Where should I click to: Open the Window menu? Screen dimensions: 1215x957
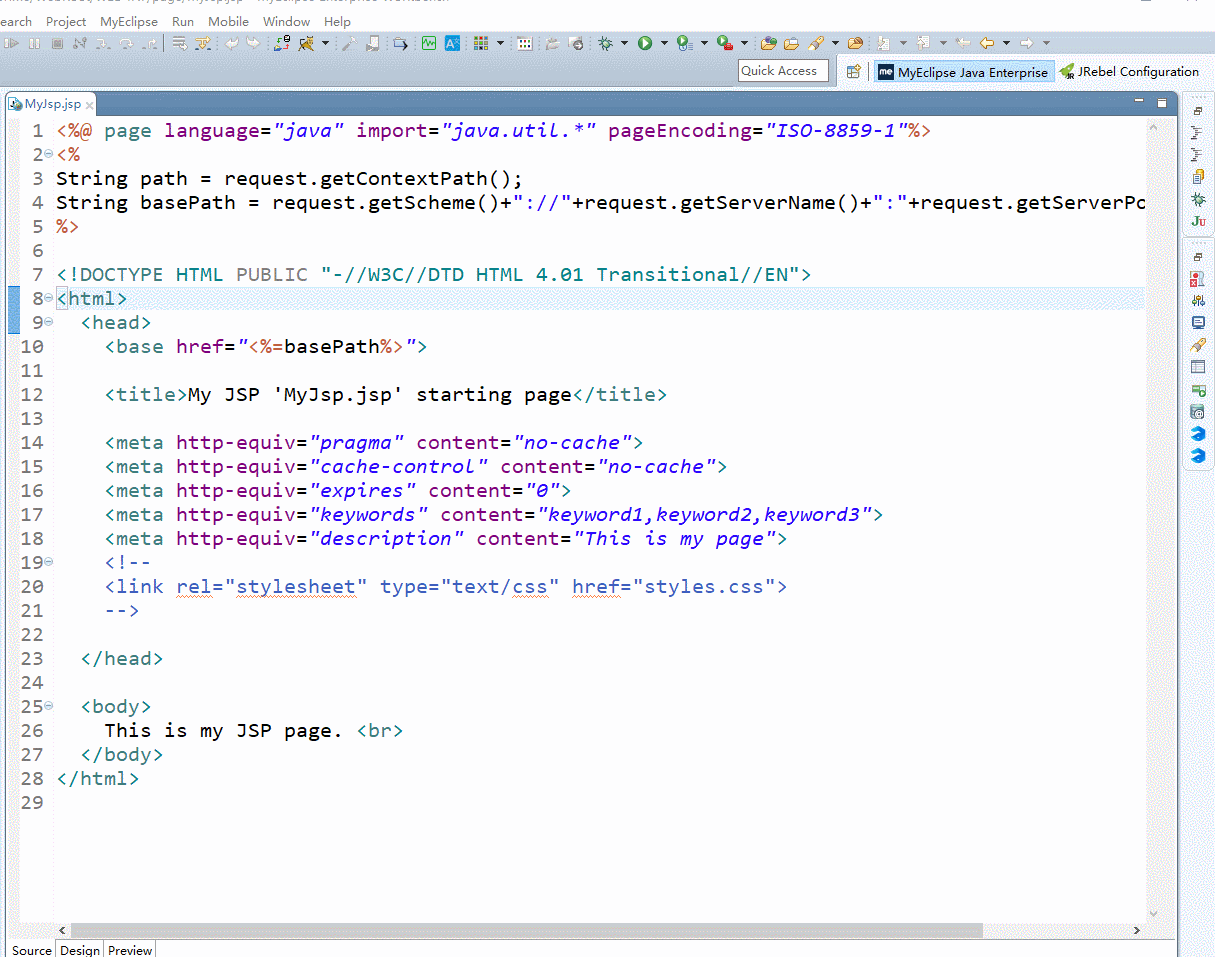[x=286, y=21]
